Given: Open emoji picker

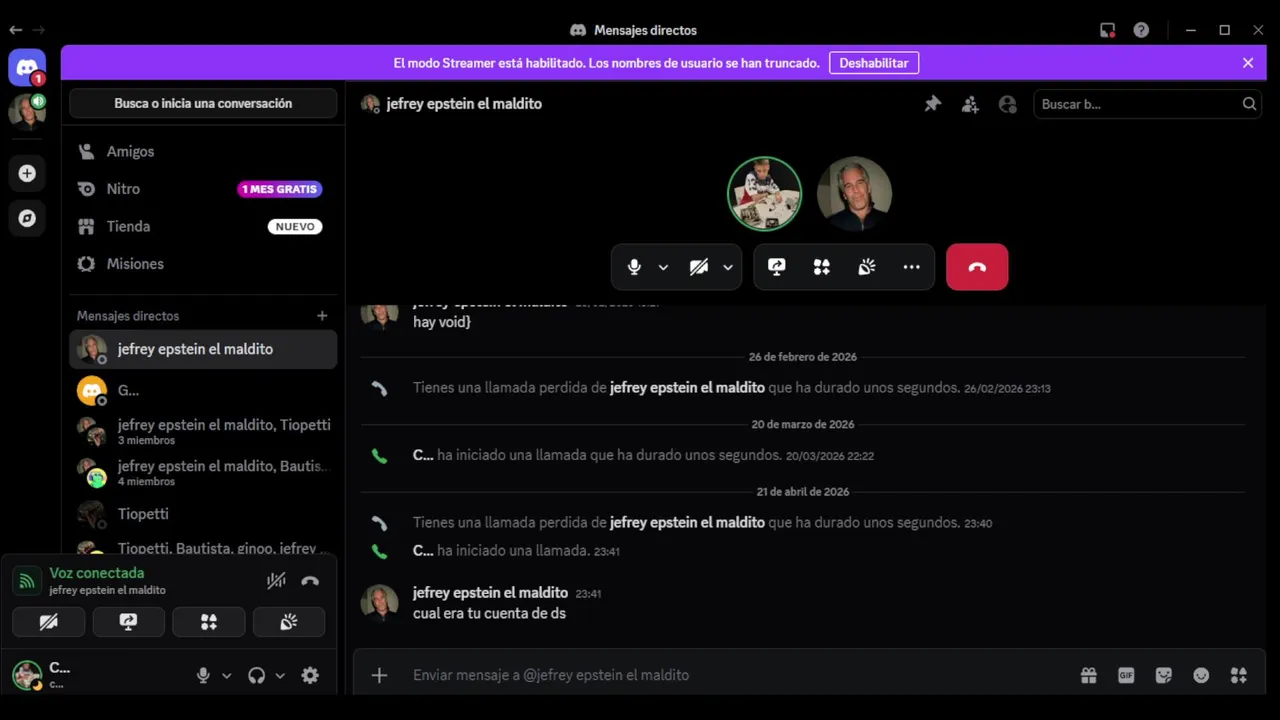Looking at the screenshot, I should click(x=1201, y=675).
